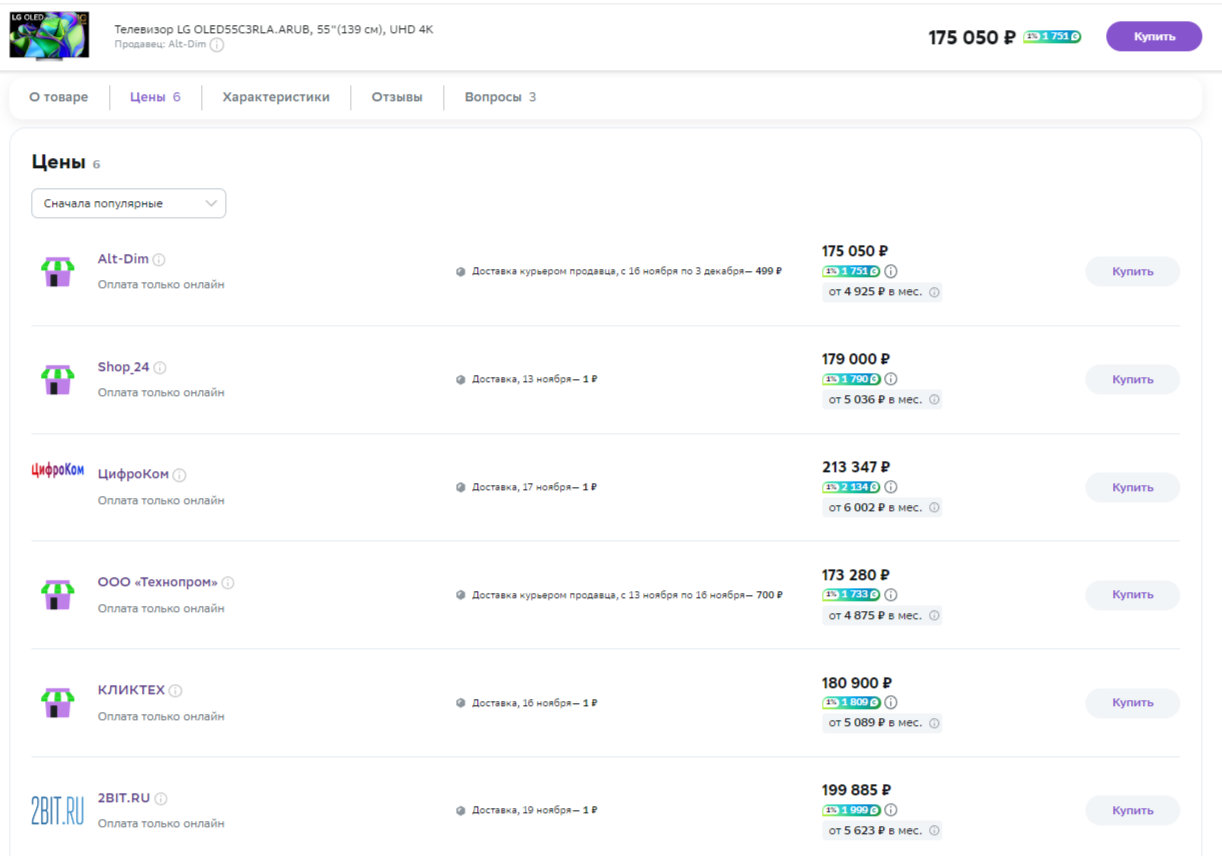The height and width of the screenshot is (856, 1222).
Task: Switch to the Отзывы tab
Action: (397, 97)
